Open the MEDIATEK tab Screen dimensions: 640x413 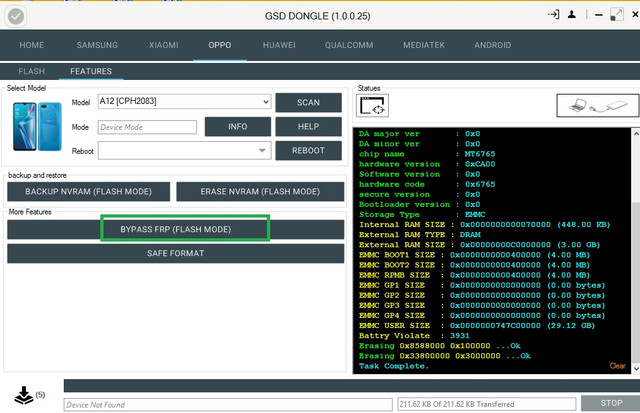[424, 45]
